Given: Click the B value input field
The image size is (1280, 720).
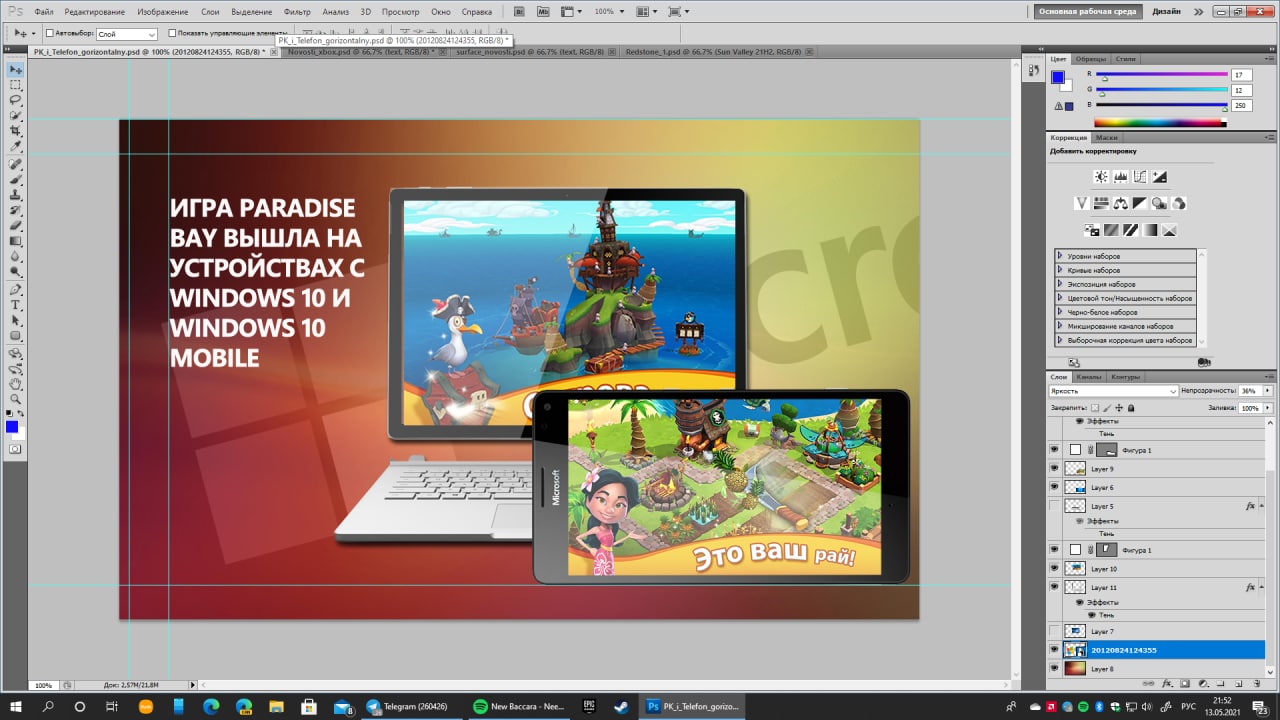Looking at the screenshot, I should (1241, 105).
